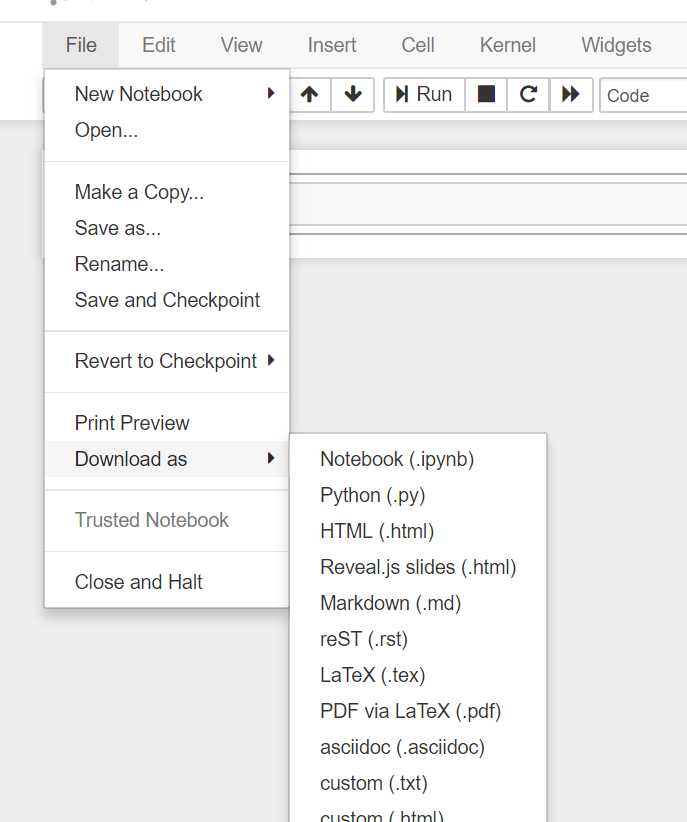Screen dimensions: 687x822
Task: Open the Edit menu
Action: [159, 45]
